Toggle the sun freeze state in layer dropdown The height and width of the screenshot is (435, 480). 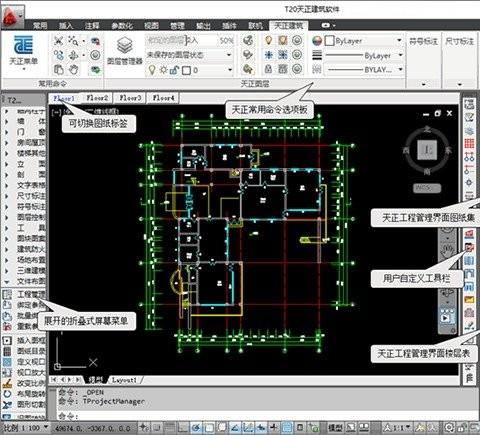[x=163, y=70]
